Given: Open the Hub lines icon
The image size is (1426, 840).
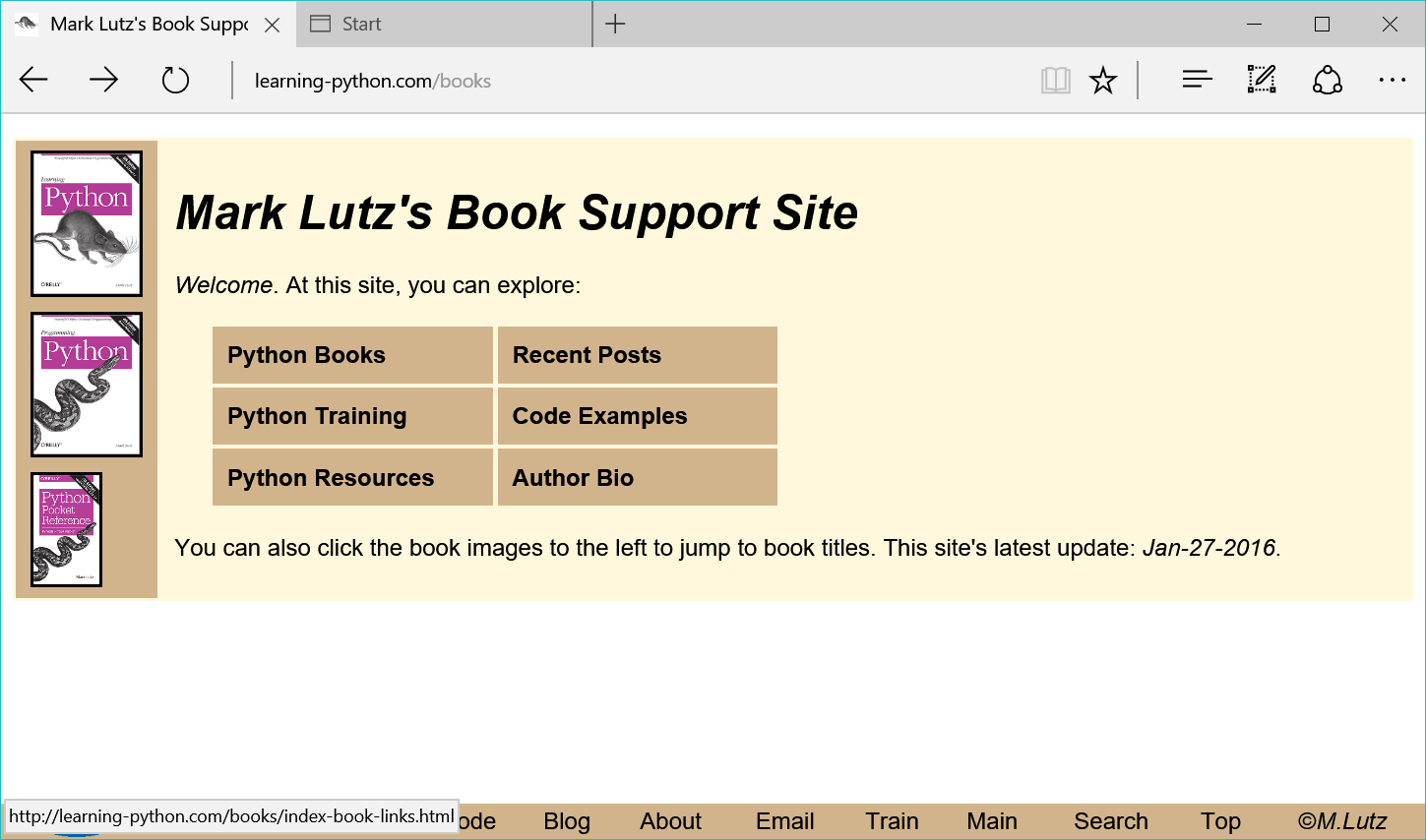Looking at the screenshot, I should [1197, 80].
